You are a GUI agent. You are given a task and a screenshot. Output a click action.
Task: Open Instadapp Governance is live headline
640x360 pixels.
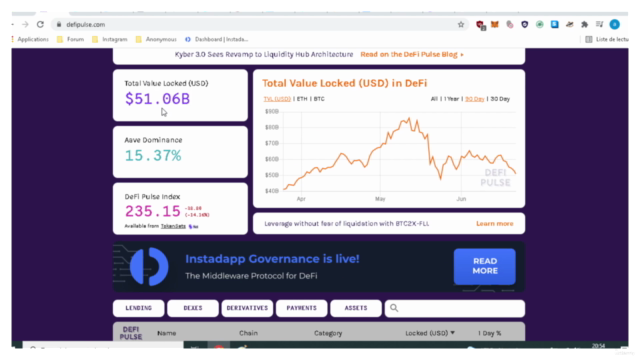pos(272,259)
